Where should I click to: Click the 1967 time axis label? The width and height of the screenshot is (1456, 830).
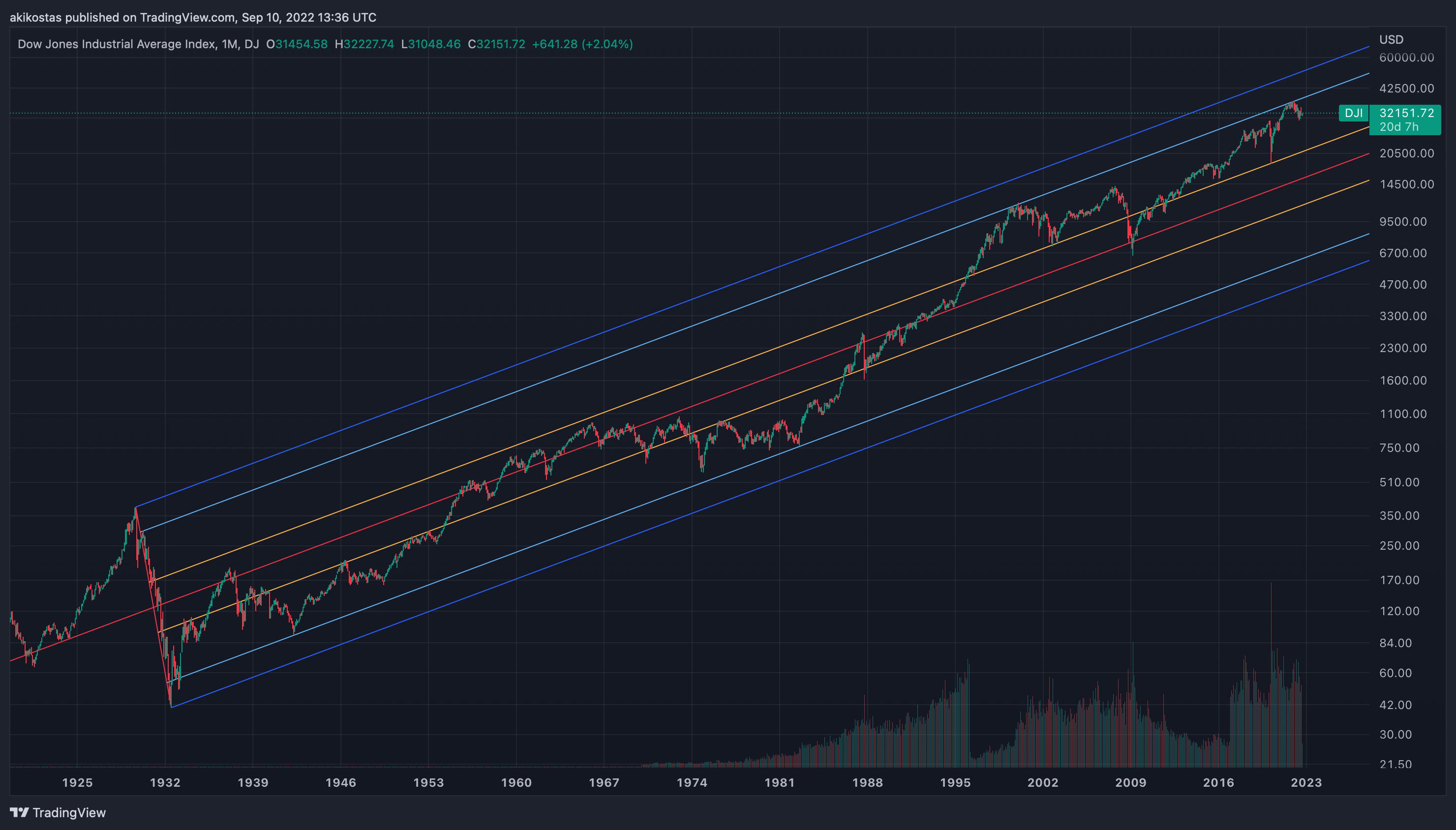605,782
